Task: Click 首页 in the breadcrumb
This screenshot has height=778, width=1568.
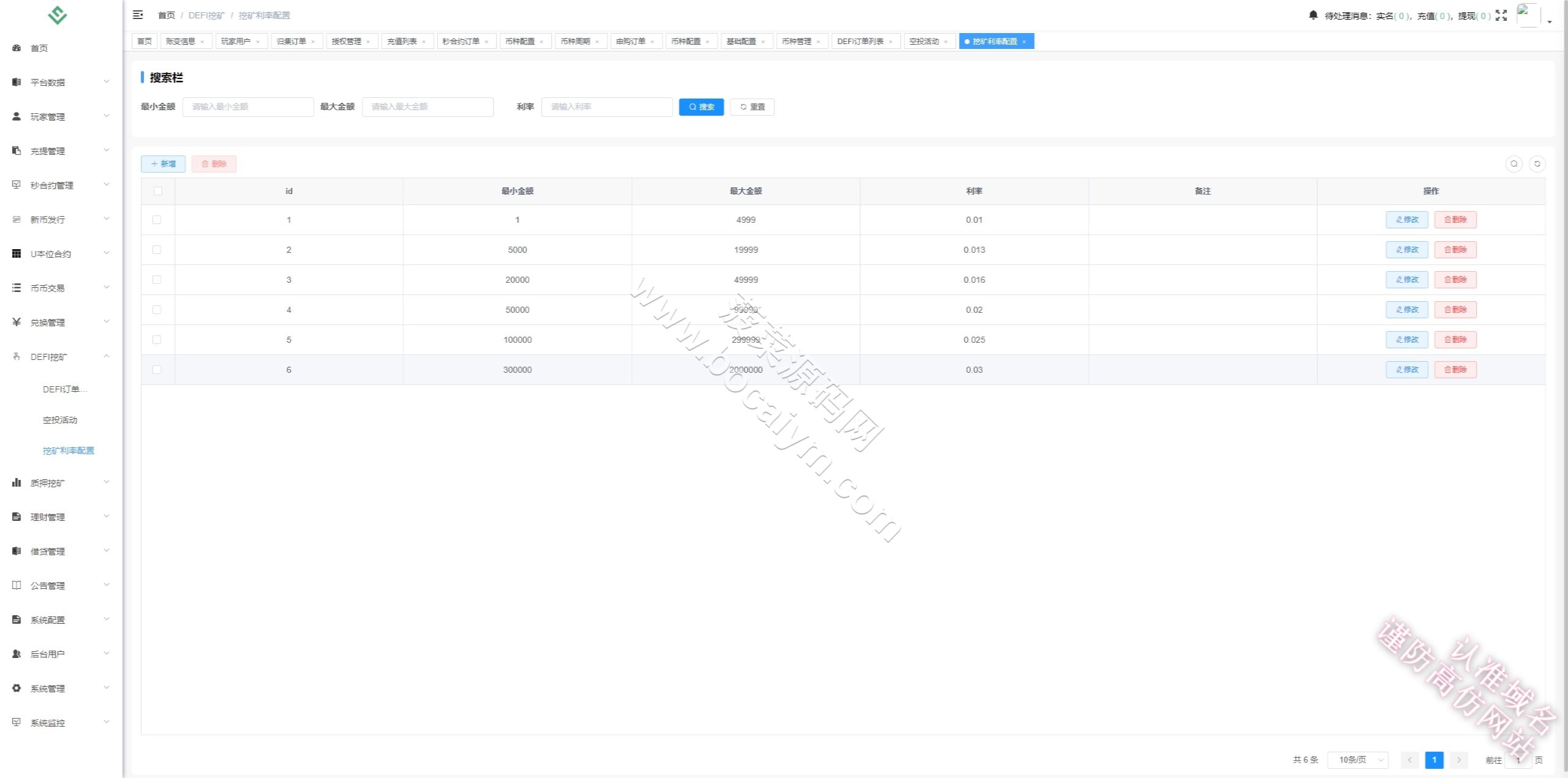Action: click(x=167, y=15)
